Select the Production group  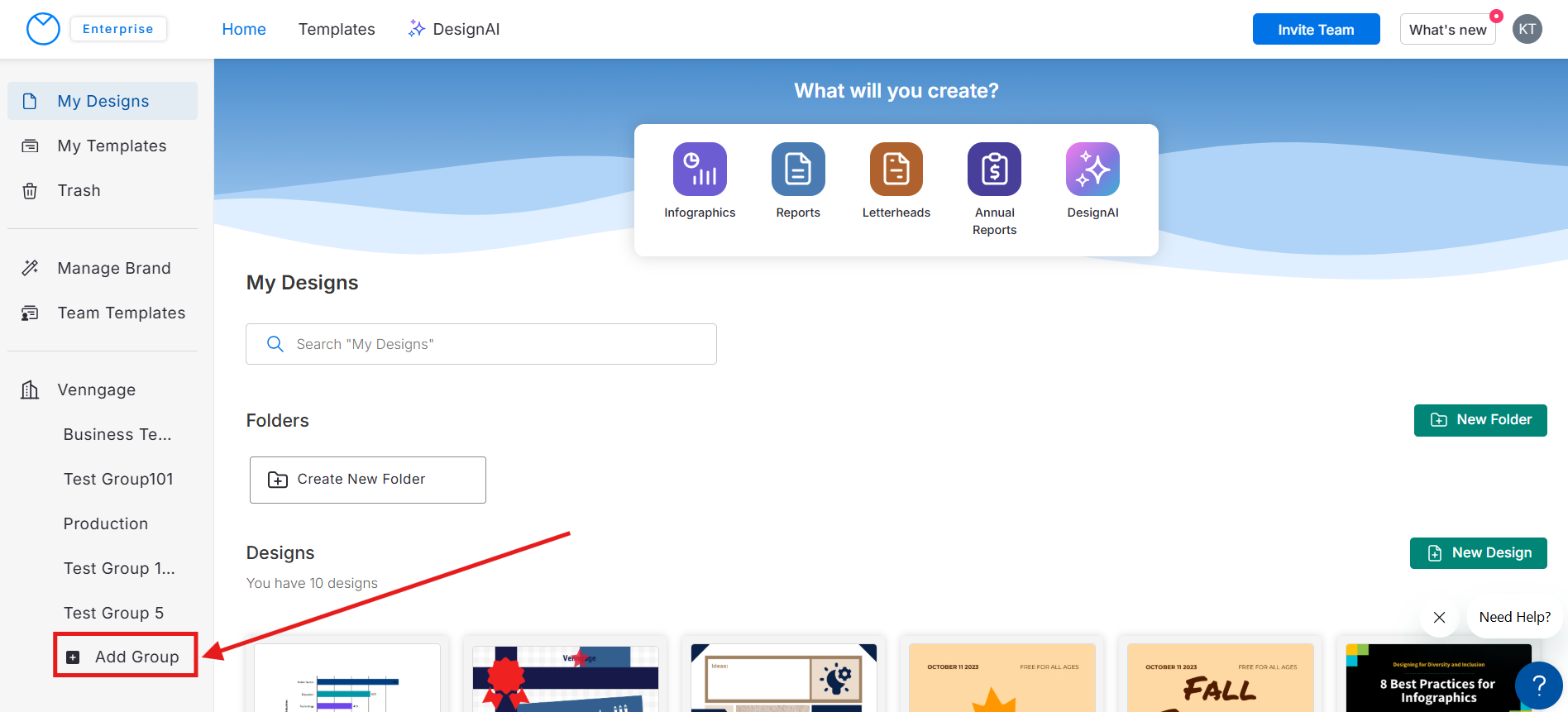pos(106,523)
